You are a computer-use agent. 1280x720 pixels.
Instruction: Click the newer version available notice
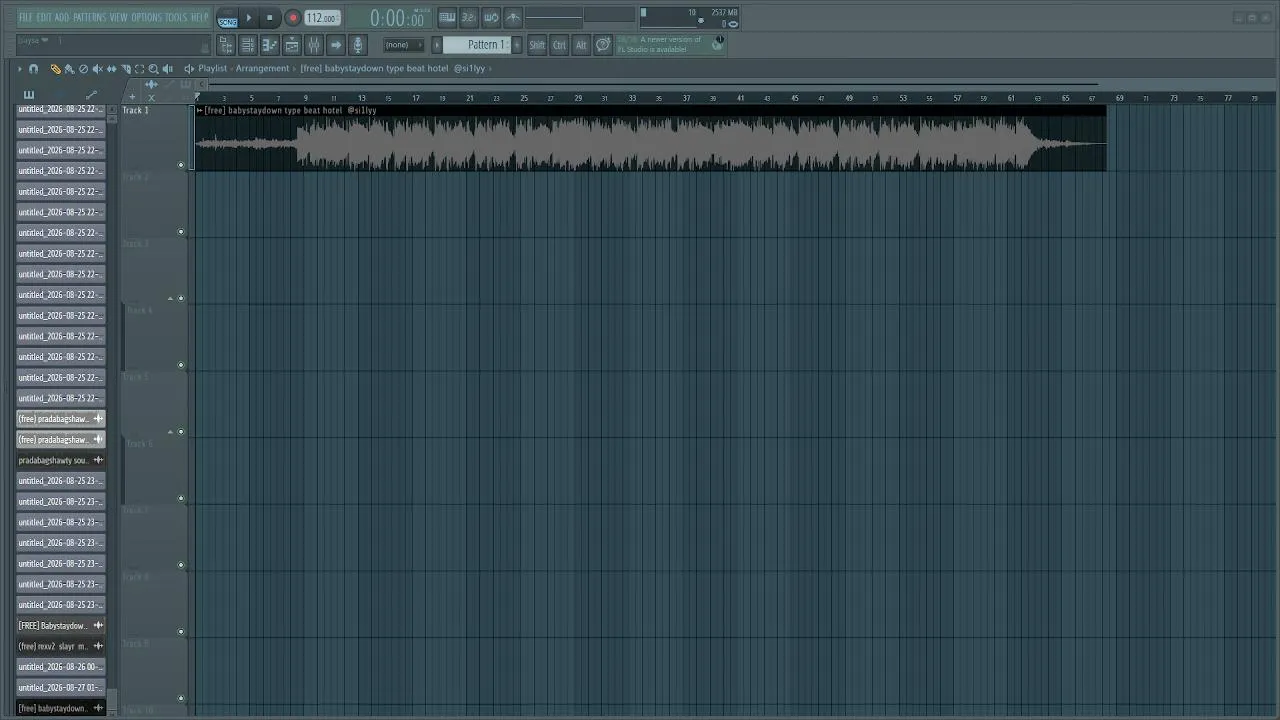(670, 44)
